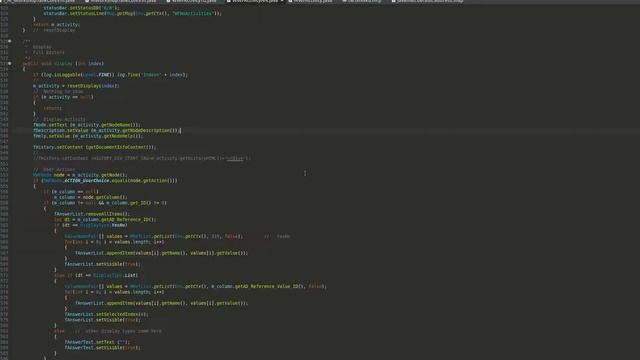The height and width of the screenshot is (360, 640).
Task: Click the 'fHelp.setValue' code line
Action: (88, 136)
